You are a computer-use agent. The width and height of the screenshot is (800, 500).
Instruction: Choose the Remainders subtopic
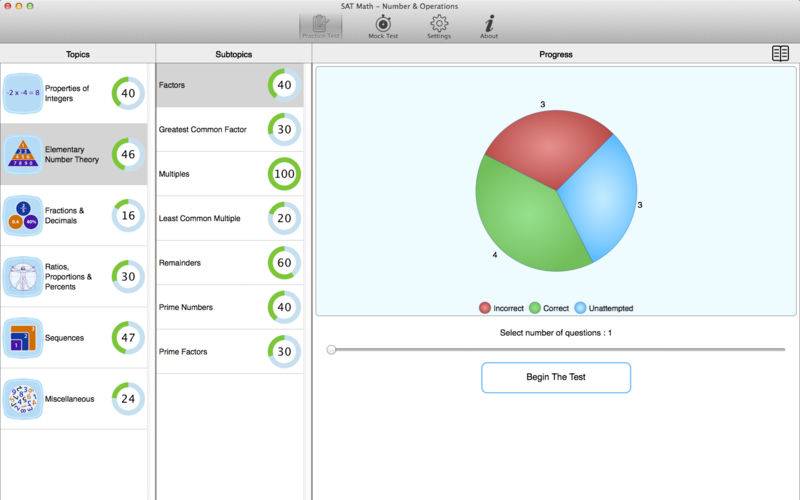pyautogui.click(x=230, y=263)
